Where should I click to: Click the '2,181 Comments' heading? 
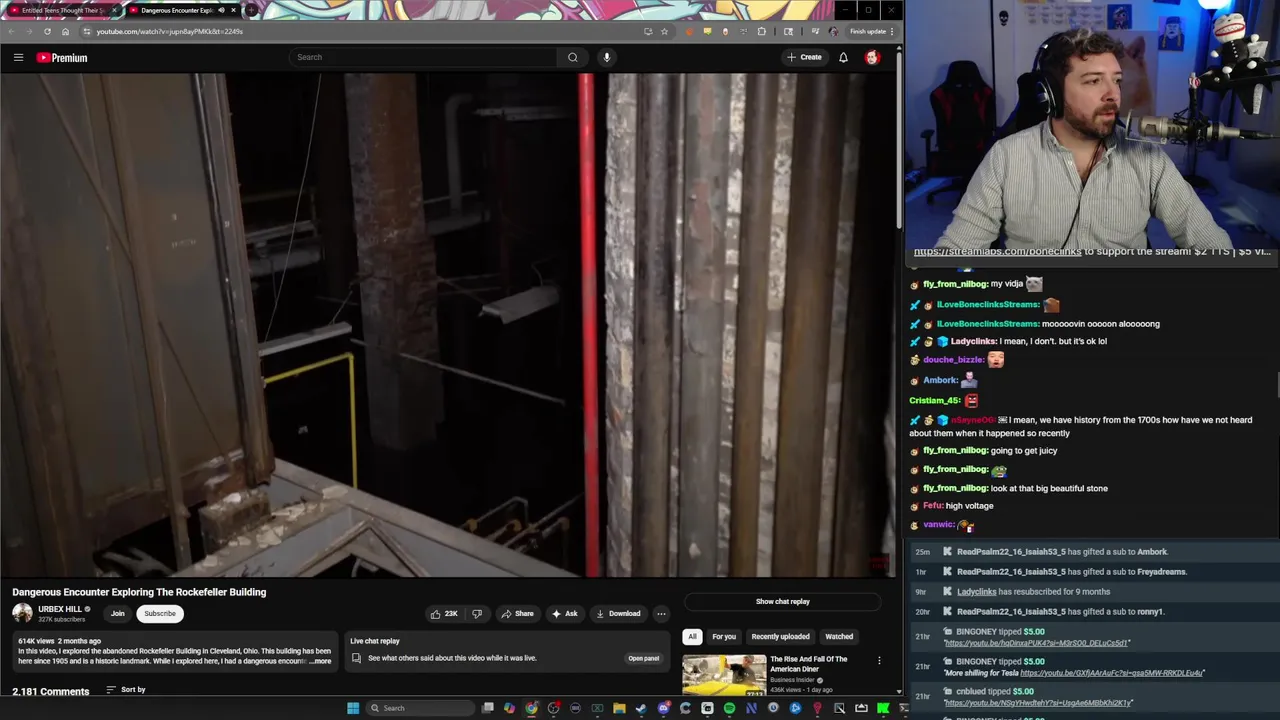pyautogui.click(x=50, y=691)
